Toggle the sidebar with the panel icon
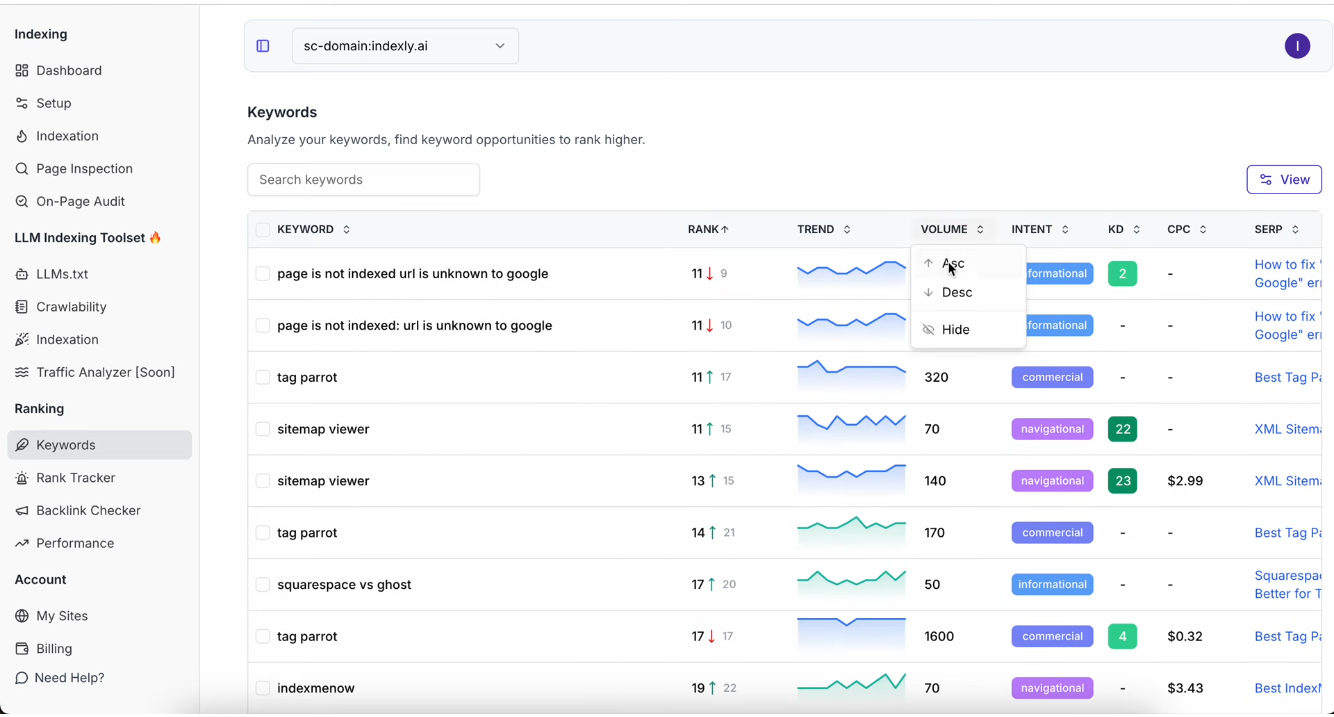The height and width of the screenshot is (717, 1334). point(262,45)
